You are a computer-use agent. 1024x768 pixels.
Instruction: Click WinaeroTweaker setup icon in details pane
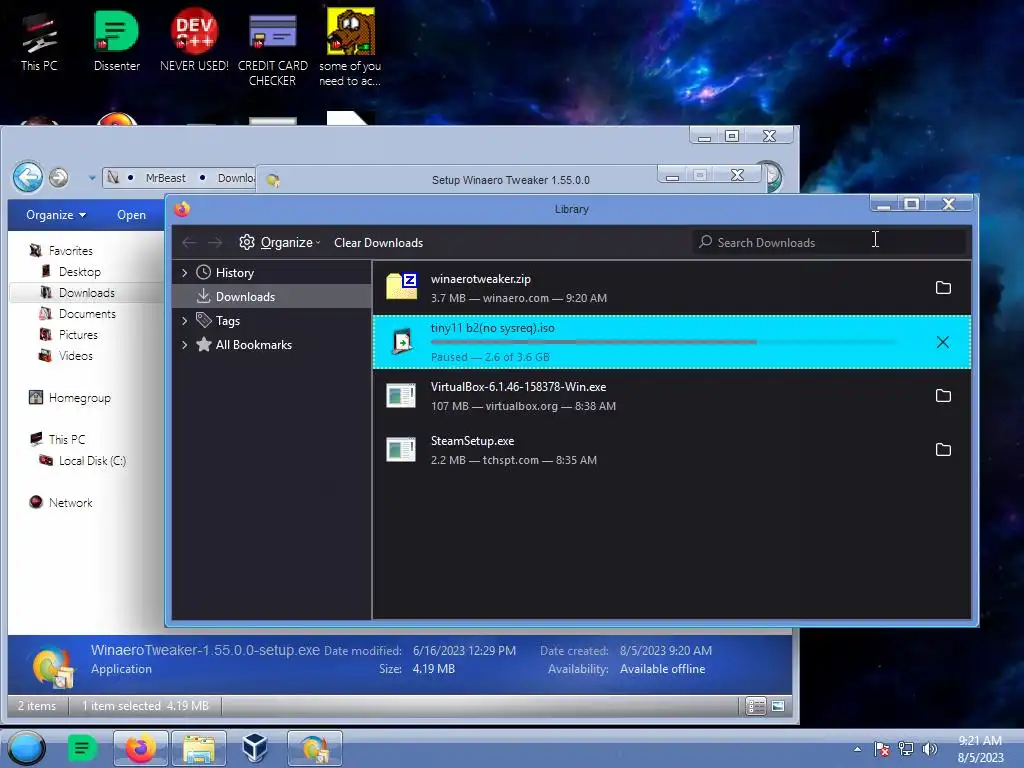[x=52, y=666]
